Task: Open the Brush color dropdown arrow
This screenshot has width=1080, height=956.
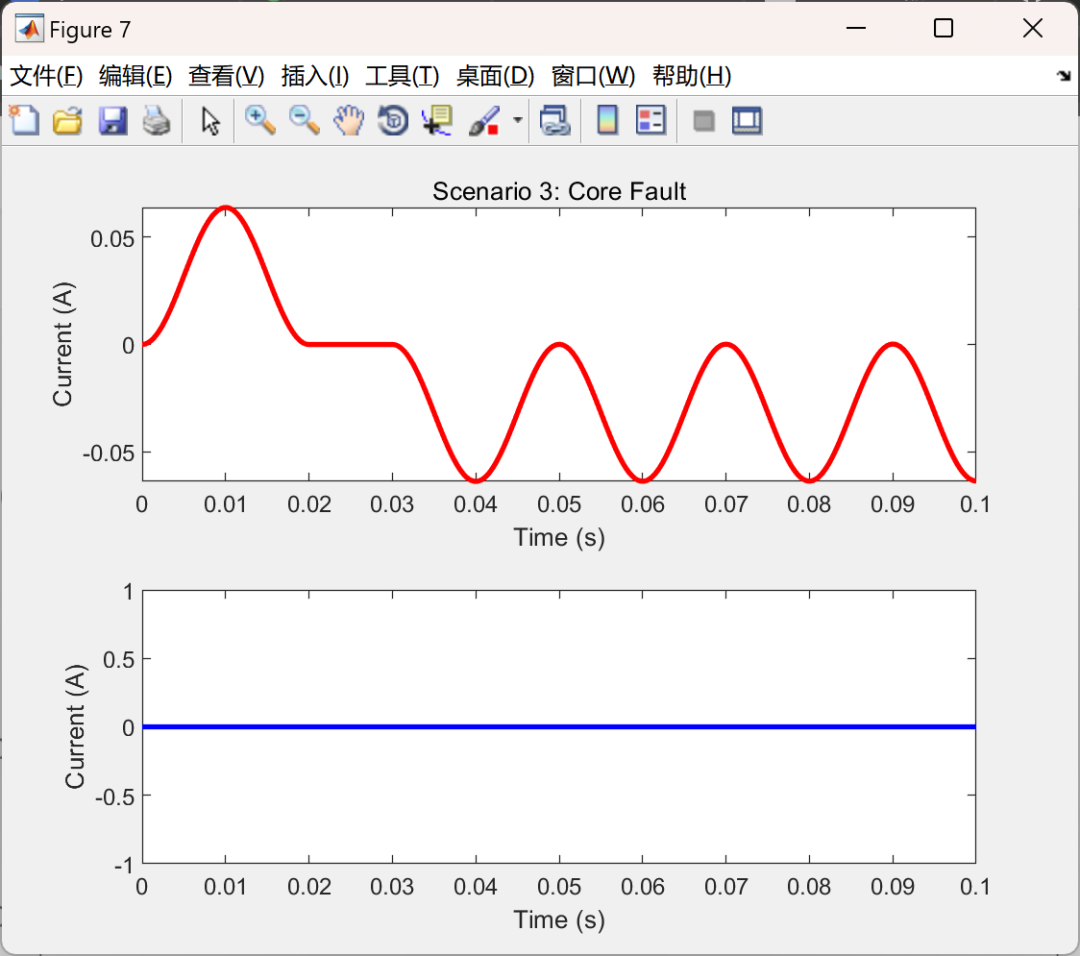Action: [x=517, y=121]
